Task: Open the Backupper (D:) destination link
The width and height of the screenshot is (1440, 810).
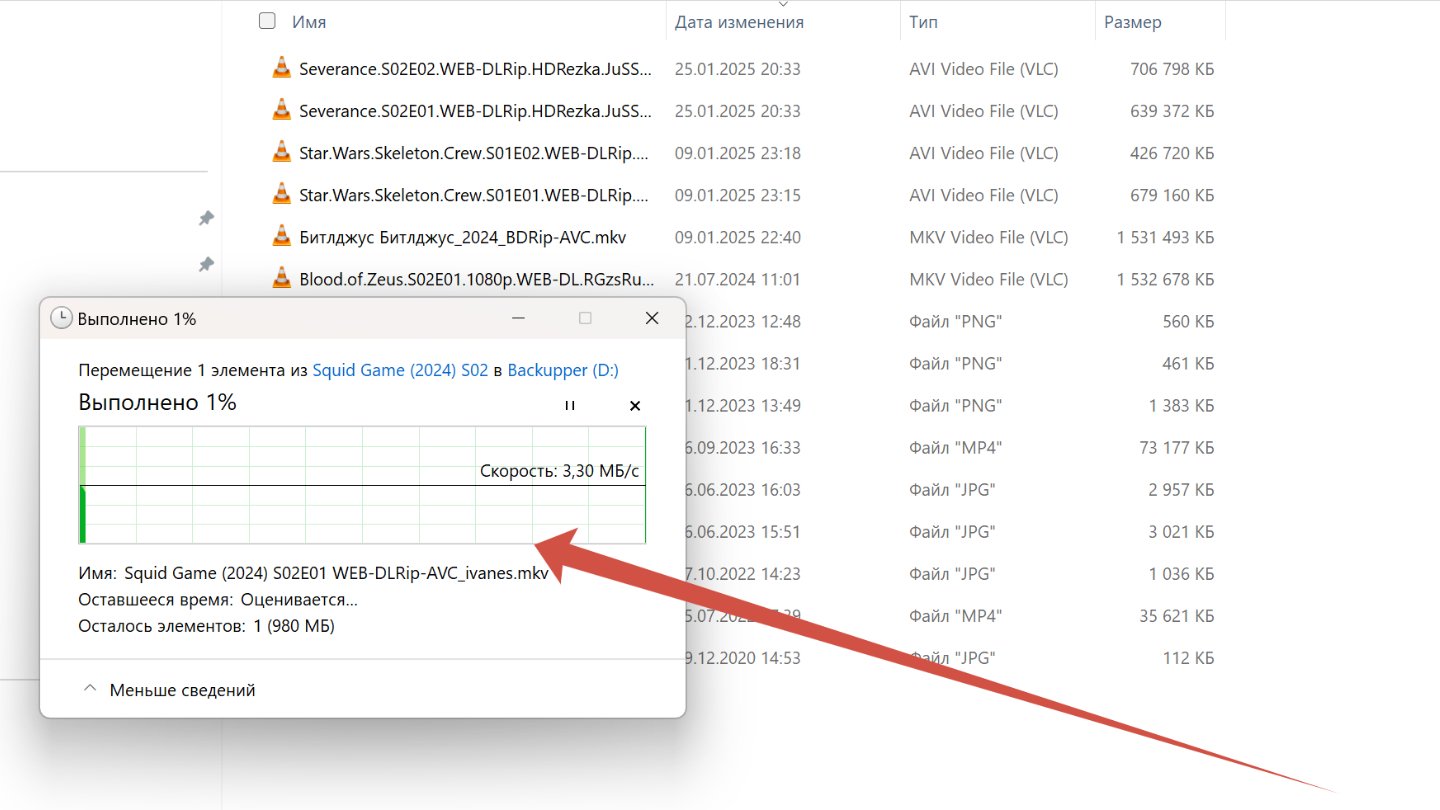Action: pyautogui.click(x=562, y=370)
